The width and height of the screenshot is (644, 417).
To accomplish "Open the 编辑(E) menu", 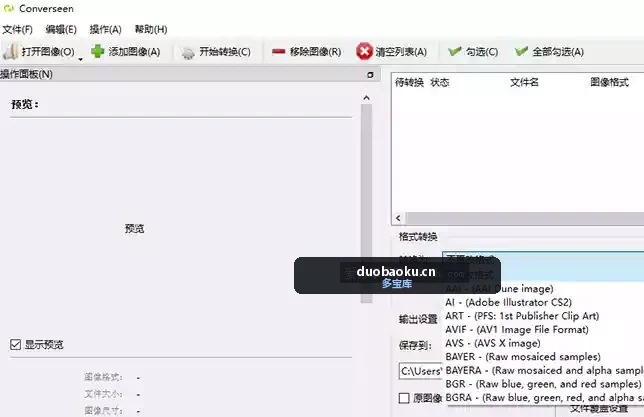I will [61, 29].
